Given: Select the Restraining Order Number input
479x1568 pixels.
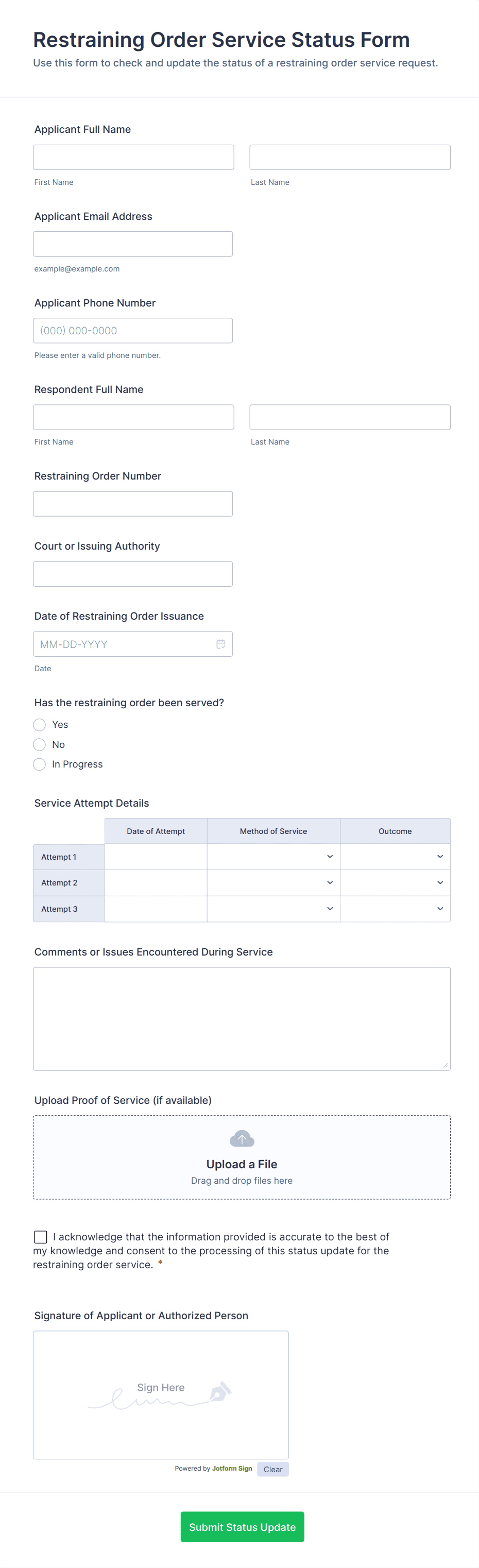Looking at the screenshot, I should tap(133, 504).
